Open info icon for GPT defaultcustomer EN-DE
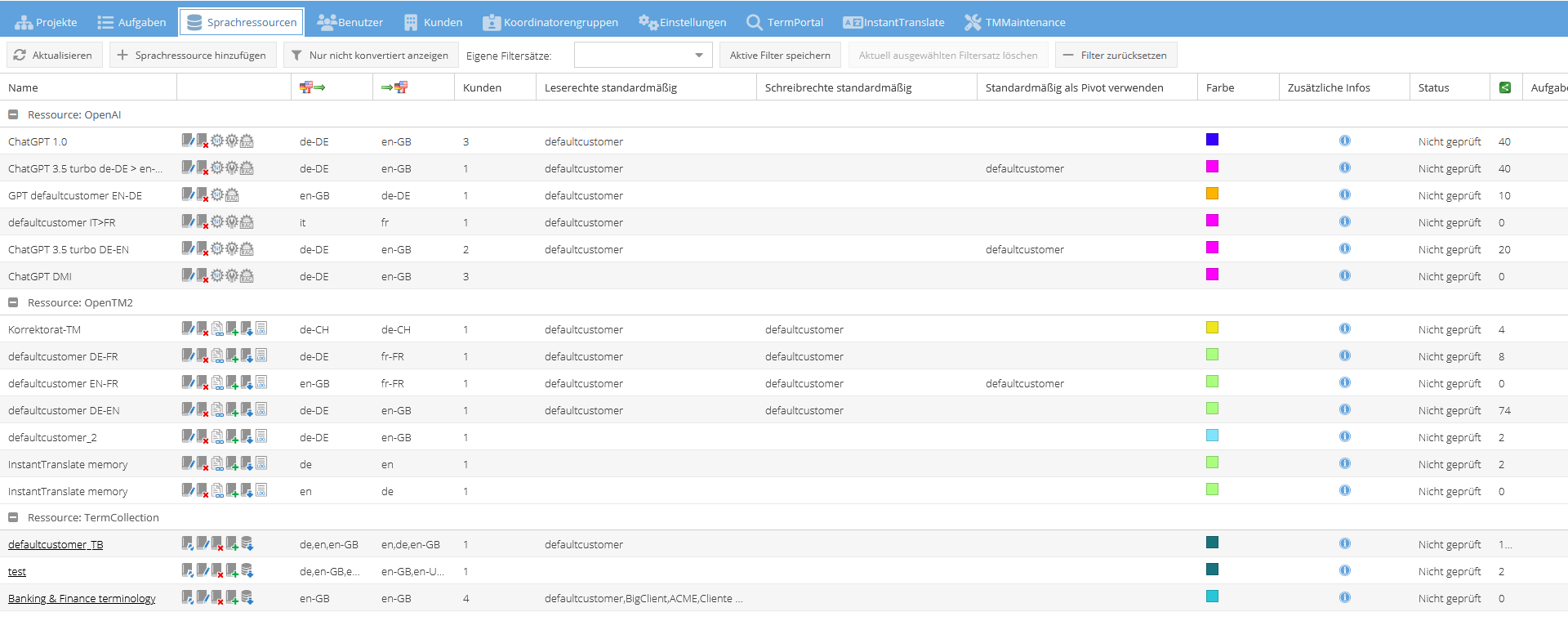This screenshot has width=1568, height=630. (x=1344, y=195)
